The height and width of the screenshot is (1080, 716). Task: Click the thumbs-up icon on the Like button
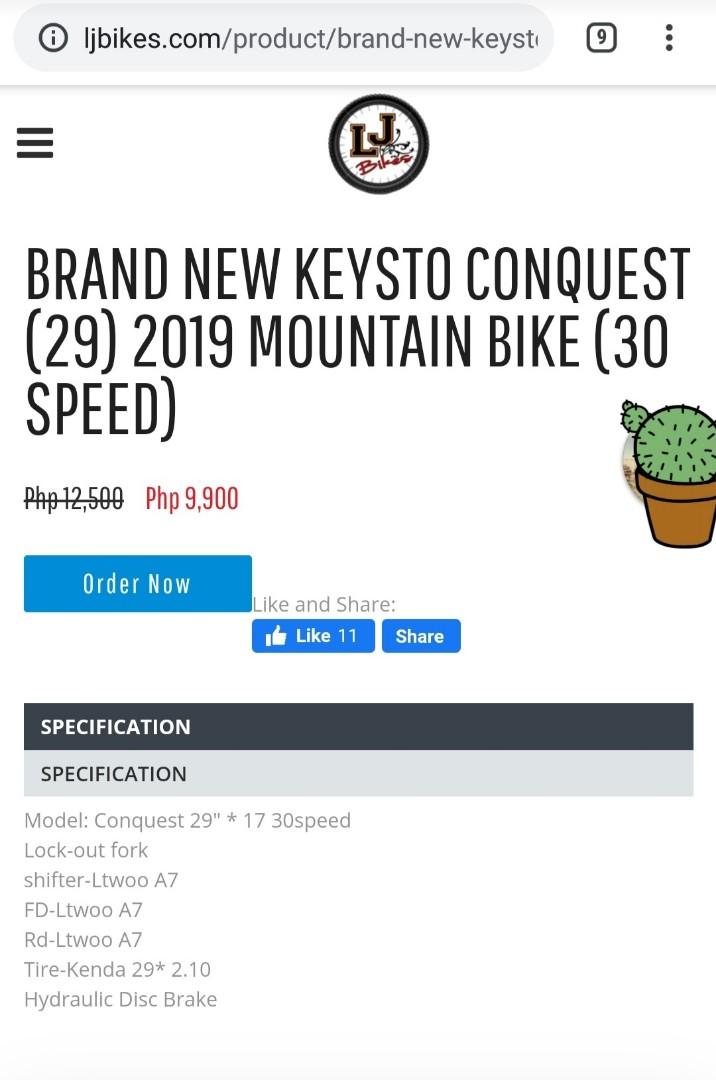pos(277,635)
